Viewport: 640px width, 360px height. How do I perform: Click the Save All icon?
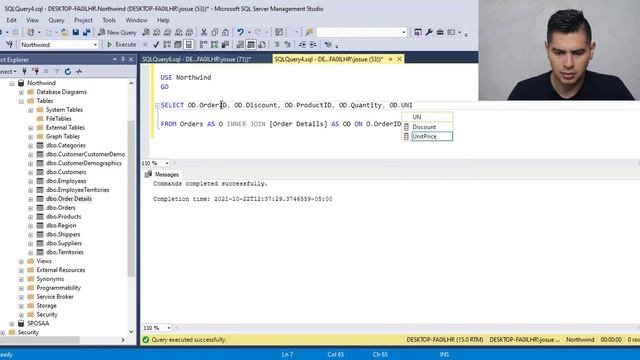[x=87, y=32]
